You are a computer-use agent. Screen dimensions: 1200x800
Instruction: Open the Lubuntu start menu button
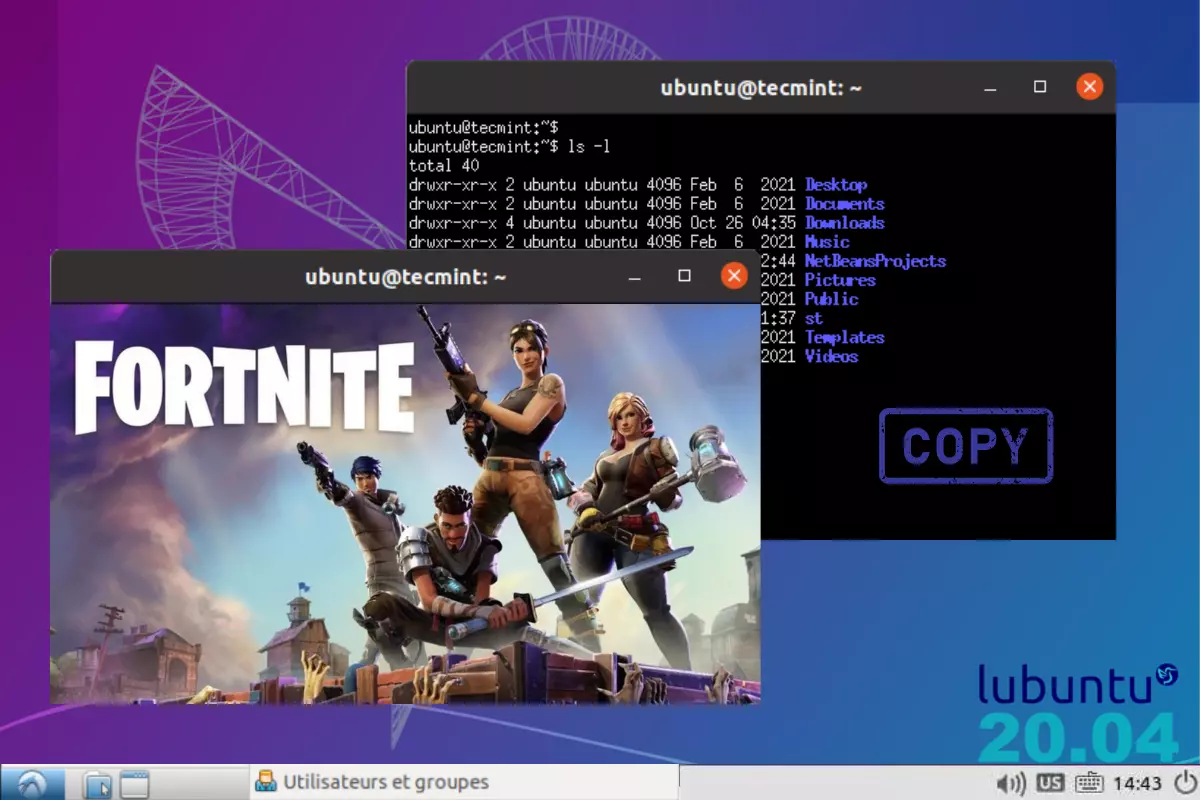click(x=33, y=783)
